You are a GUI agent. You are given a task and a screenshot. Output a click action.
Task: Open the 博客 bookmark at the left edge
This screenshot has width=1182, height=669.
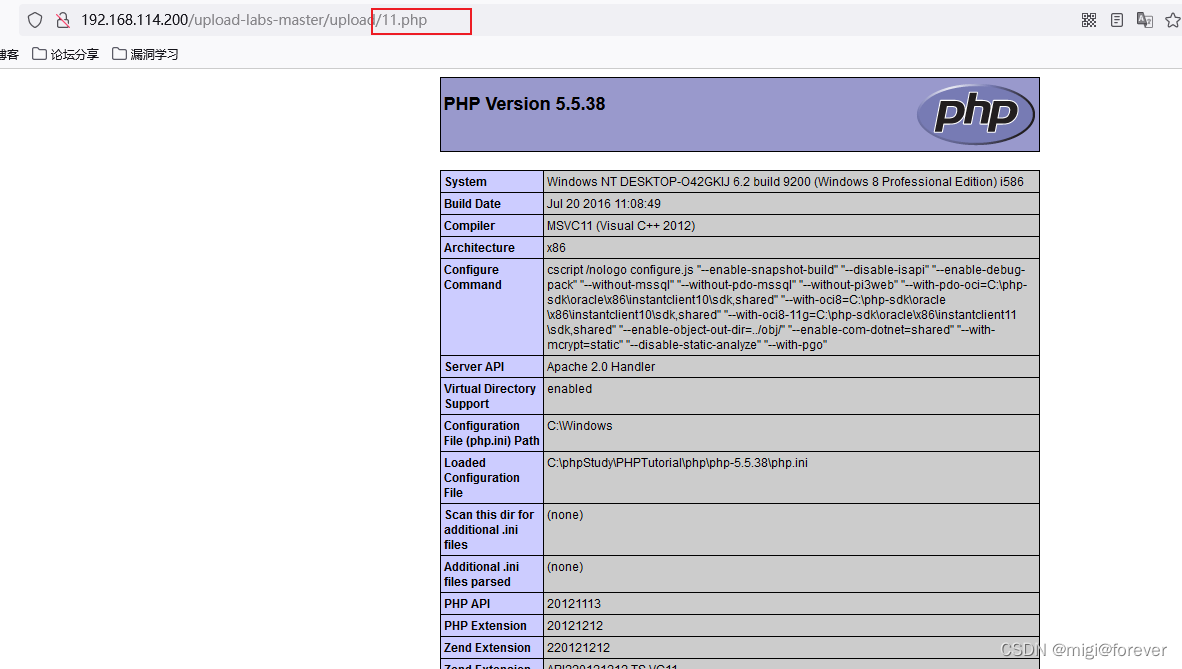[x=9, y=54]
